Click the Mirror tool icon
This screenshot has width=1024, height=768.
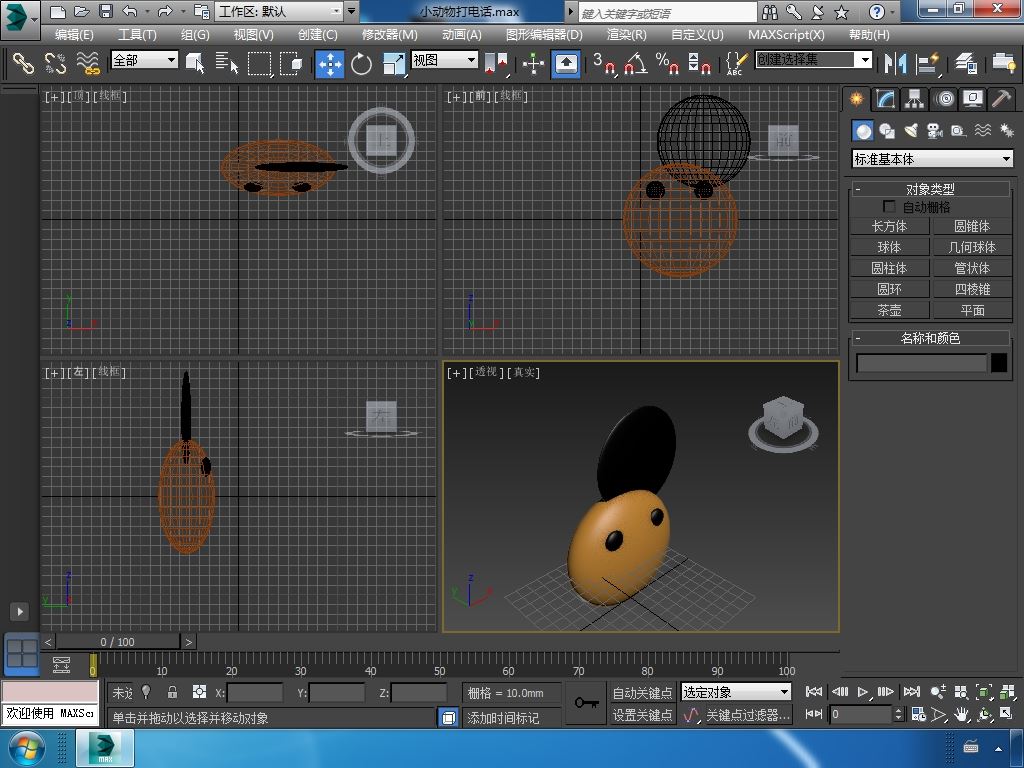click(x=895, y=63)
